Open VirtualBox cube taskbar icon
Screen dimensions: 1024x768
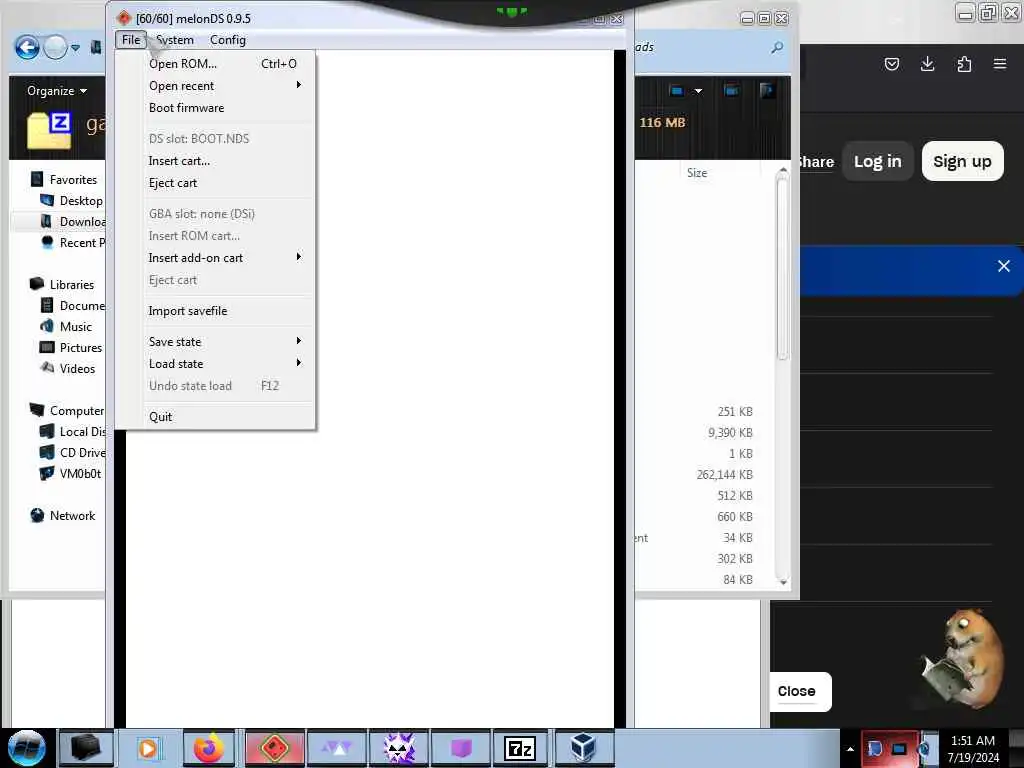click(x=583, y=748)
